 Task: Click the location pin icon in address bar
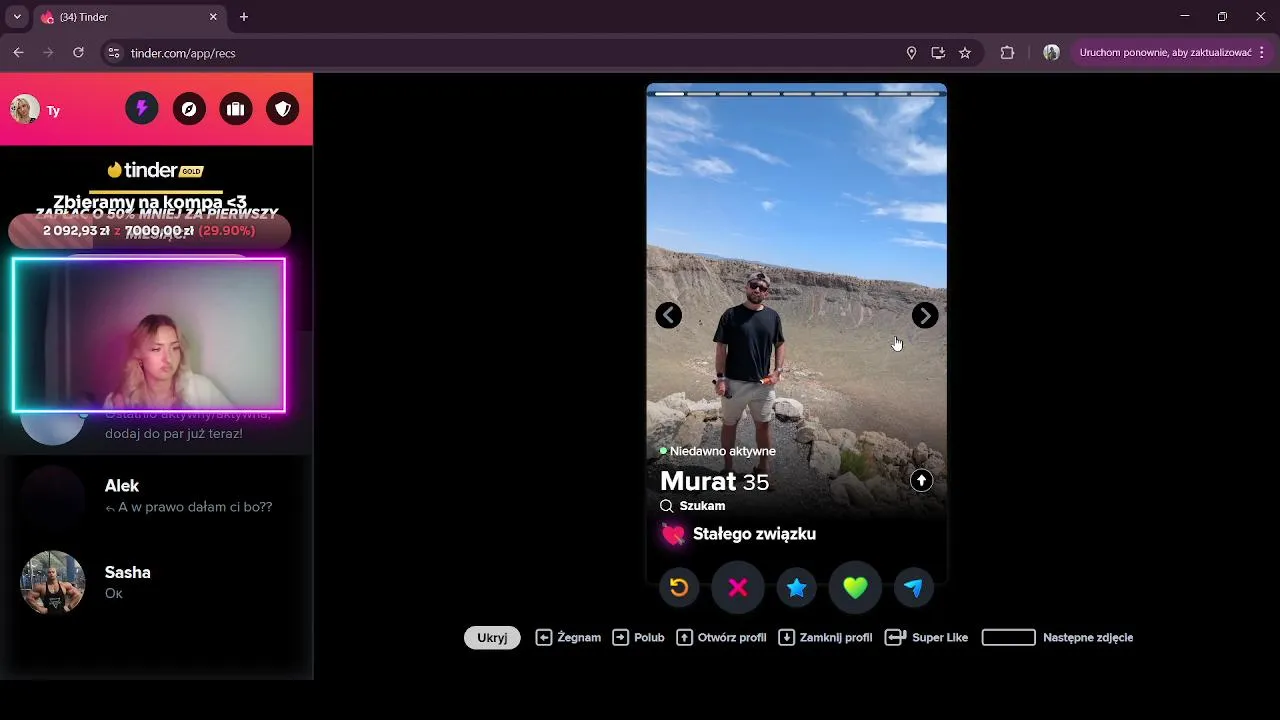(x=911, y=53)
